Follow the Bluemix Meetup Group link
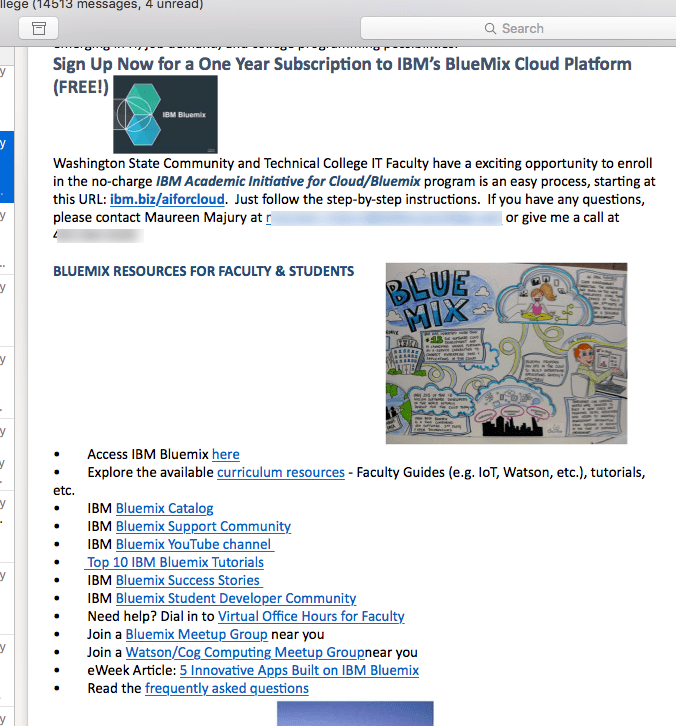676x726 pixels. [196, 634]
